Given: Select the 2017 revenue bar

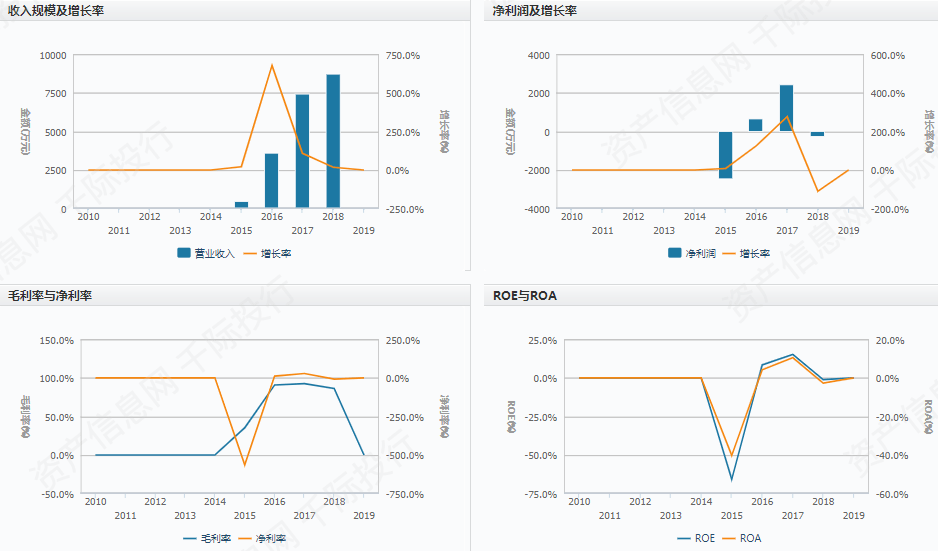Looking at the screenshot, I should 302,152.
